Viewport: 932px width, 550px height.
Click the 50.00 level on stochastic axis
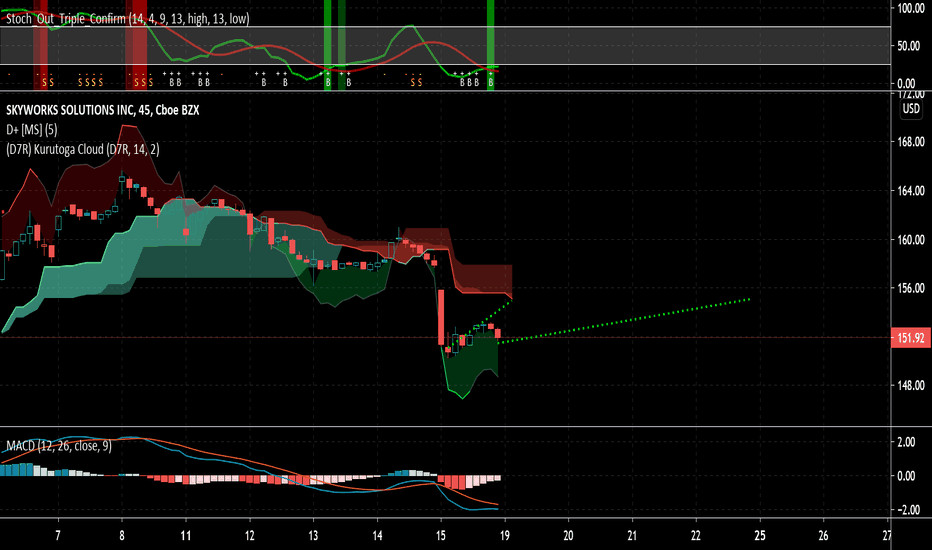point(909,46)
